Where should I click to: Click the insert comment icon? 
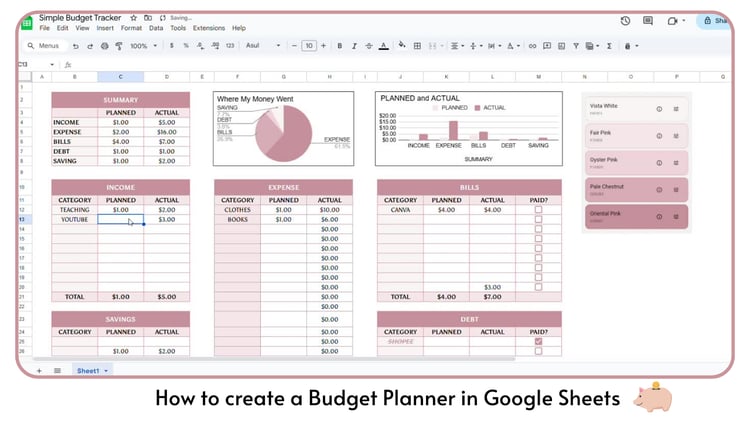(547, 46)
